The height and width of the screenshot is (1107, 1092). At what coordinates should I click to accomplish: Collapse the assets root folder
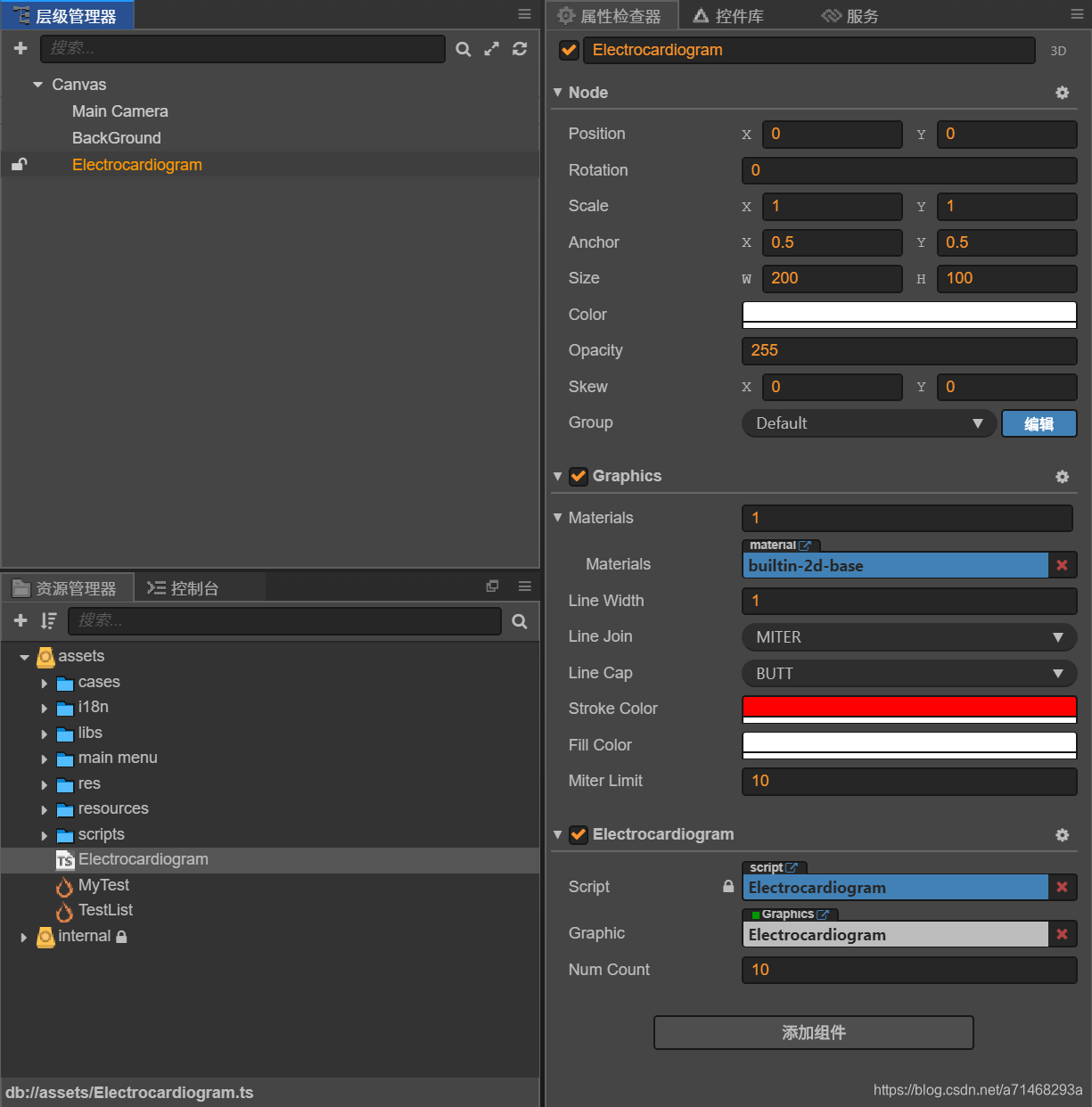pyautogui.click(x=24, y=658)
